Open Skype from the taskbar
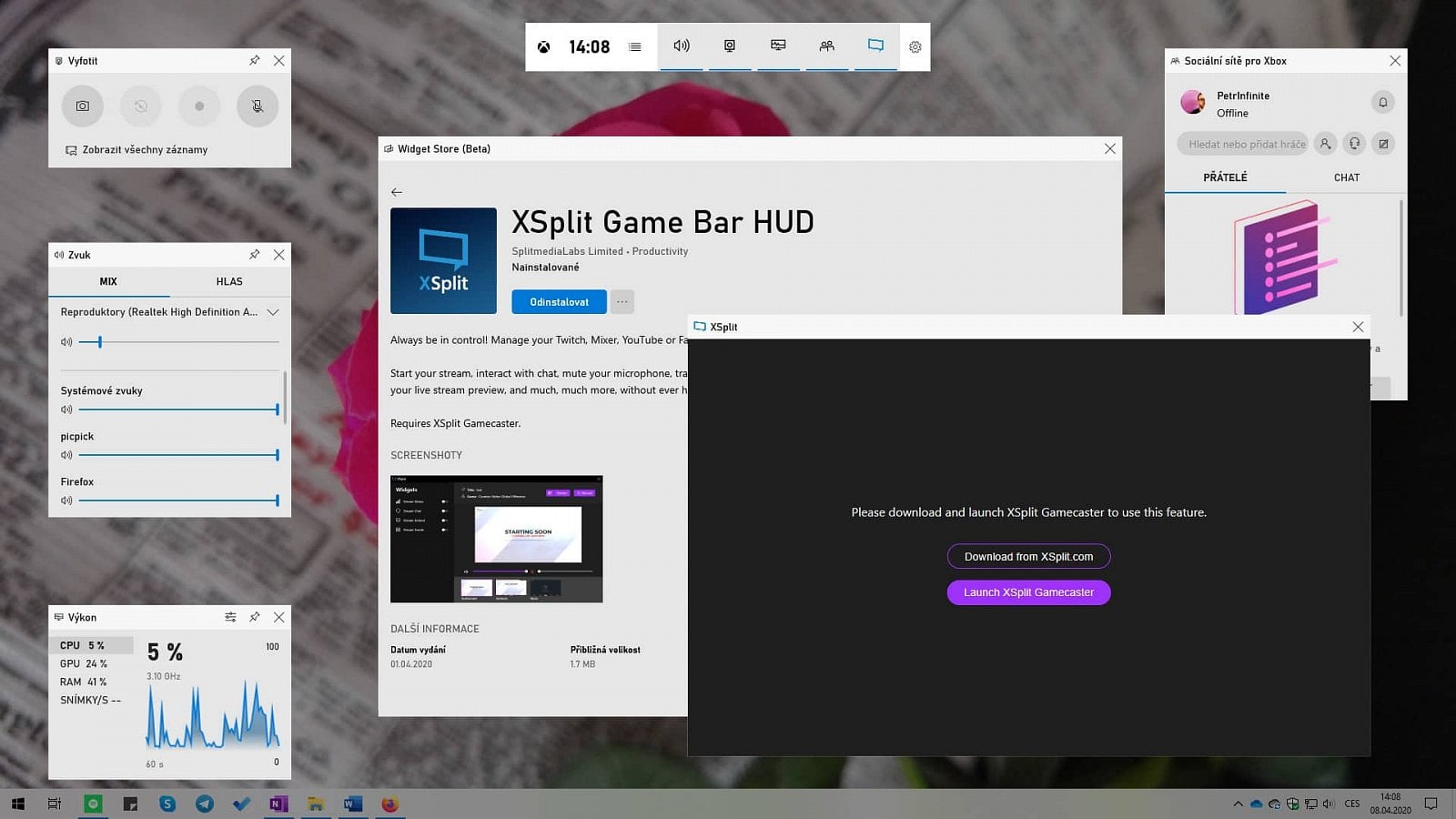Viewport: 1456px width, 819px height. [167, 804]
